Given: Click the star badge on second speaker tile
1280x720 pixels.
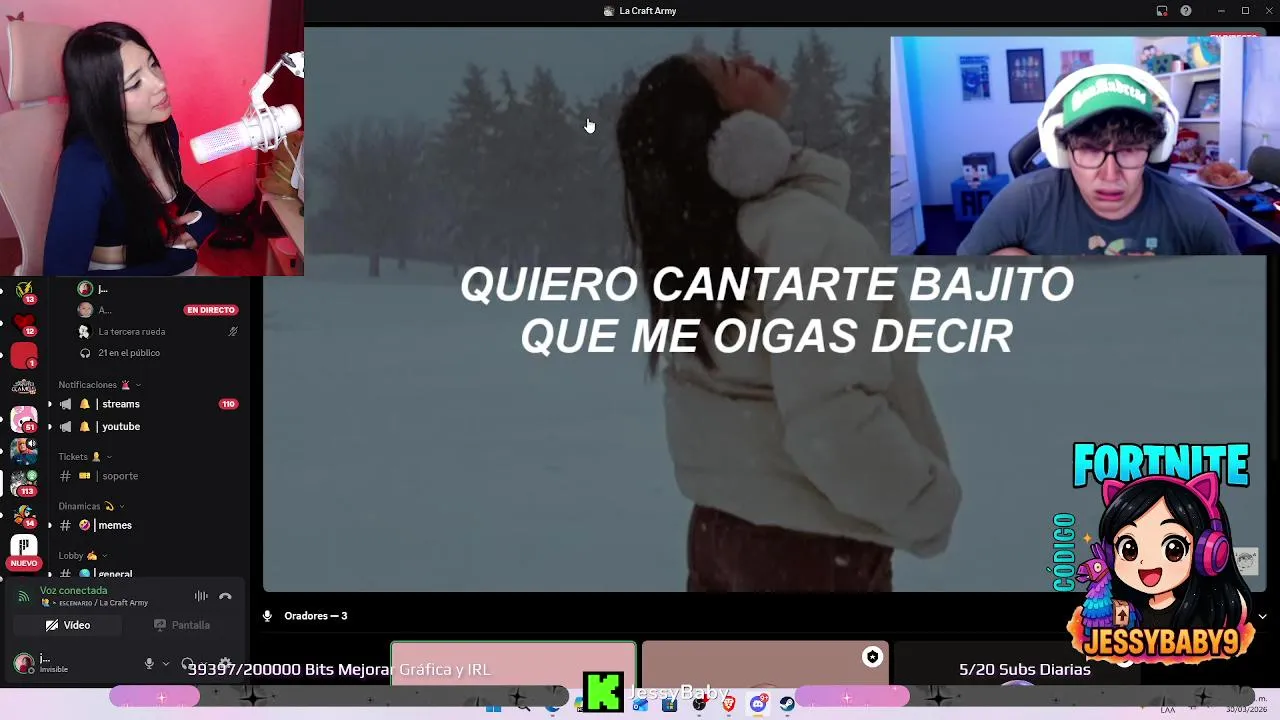Looking at the screenshot, I should coord(873,657).
